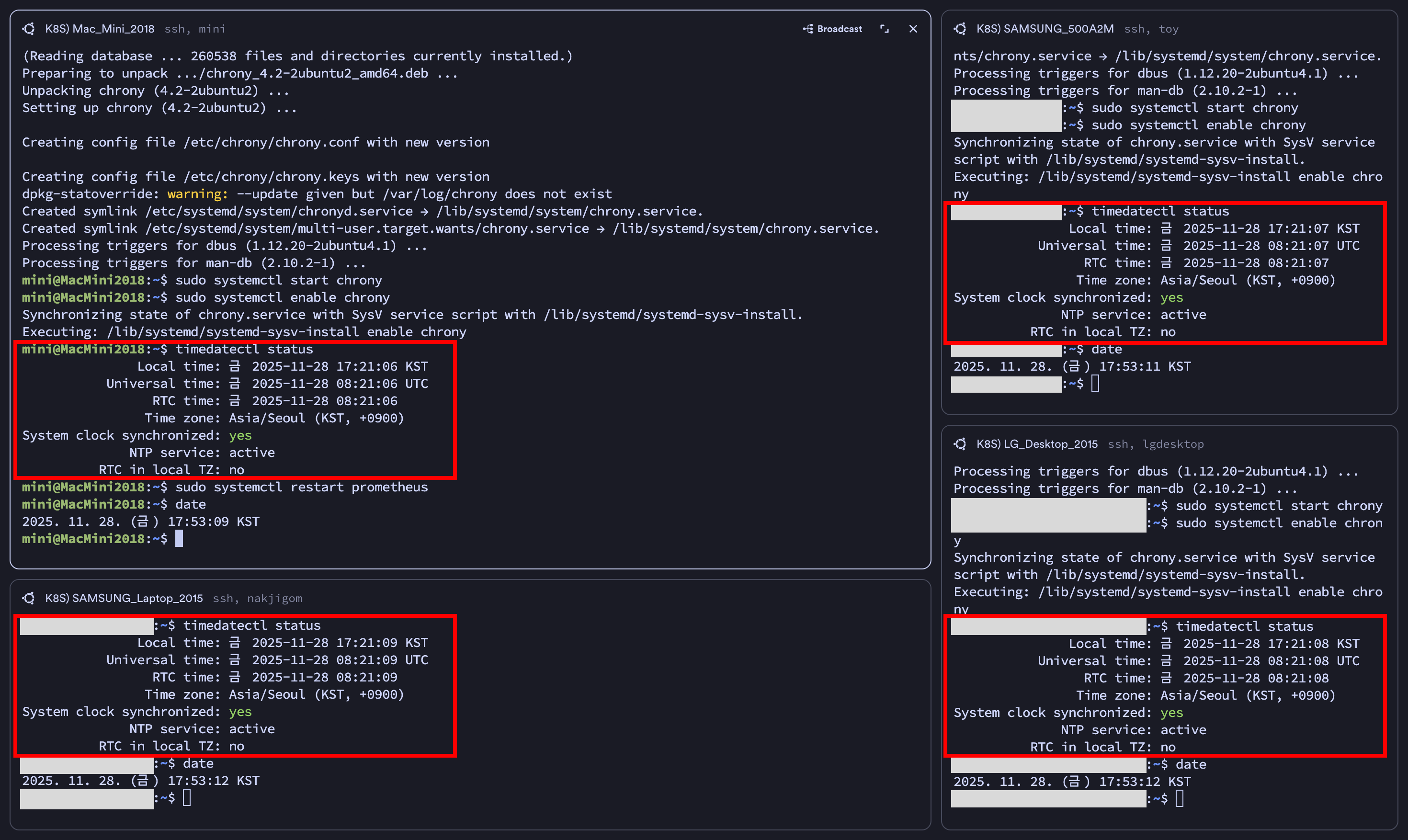The height and width of the screenshot is (840, 1408).
Task: Click the 'ssh, lgdesktop' connection label
Action: tap(1156, 444)
